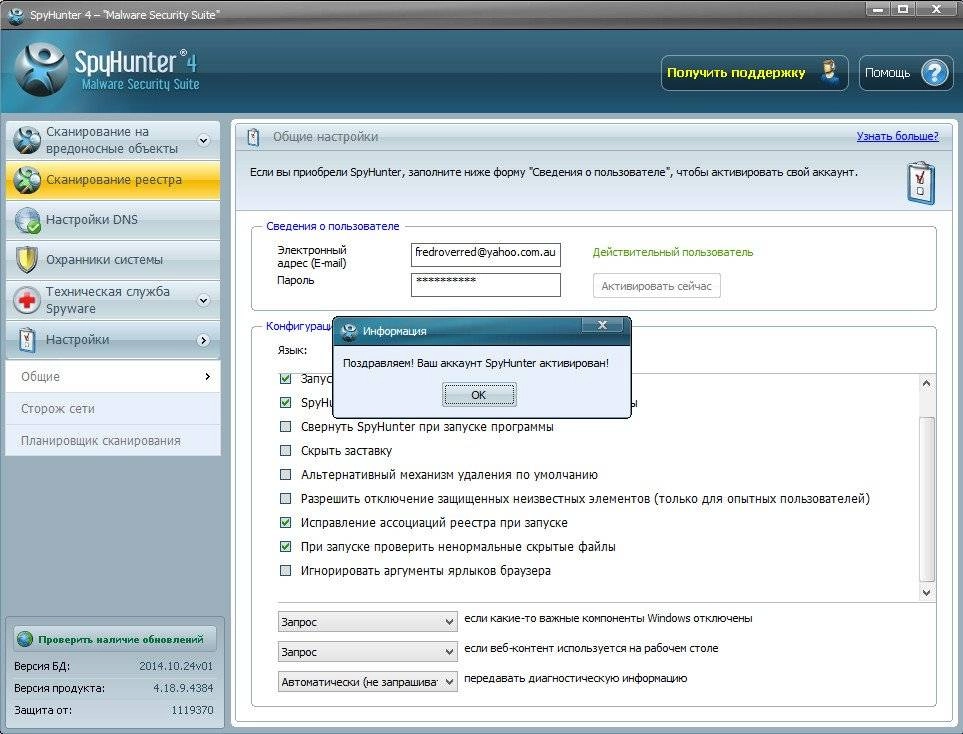963x734 pixels.
Task: Click OK in the Информация dialog
Action: point(479,395)
